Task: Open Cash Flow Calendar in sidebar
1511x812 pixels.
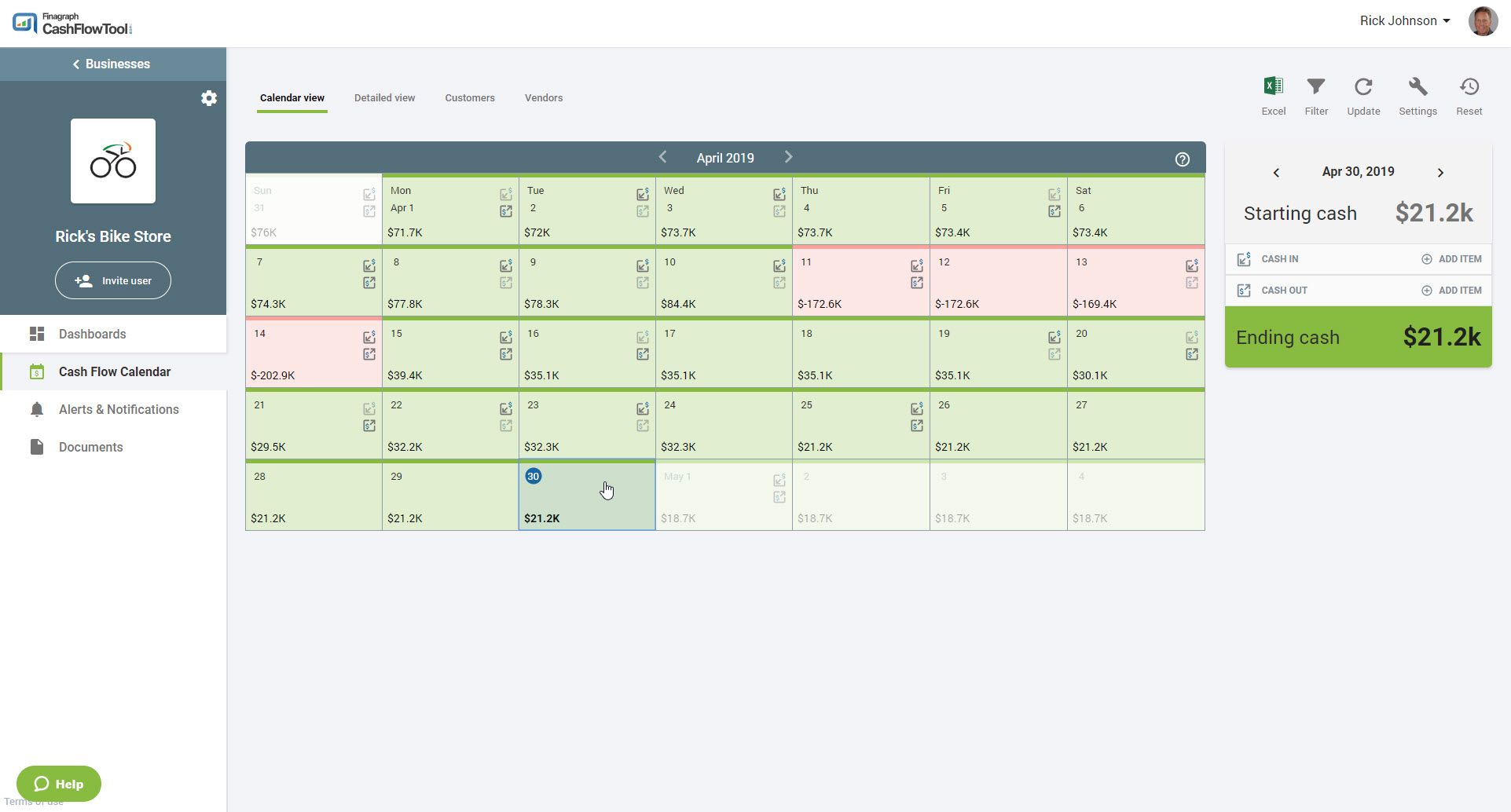Action: point(113,371)
